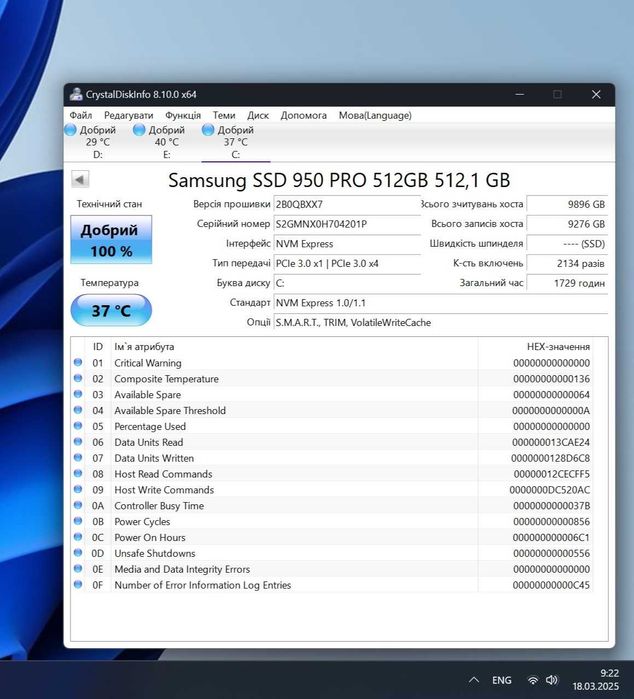Select the Available Spare attribute row
The image size is (634, 699).
click(x=333, y=395)
